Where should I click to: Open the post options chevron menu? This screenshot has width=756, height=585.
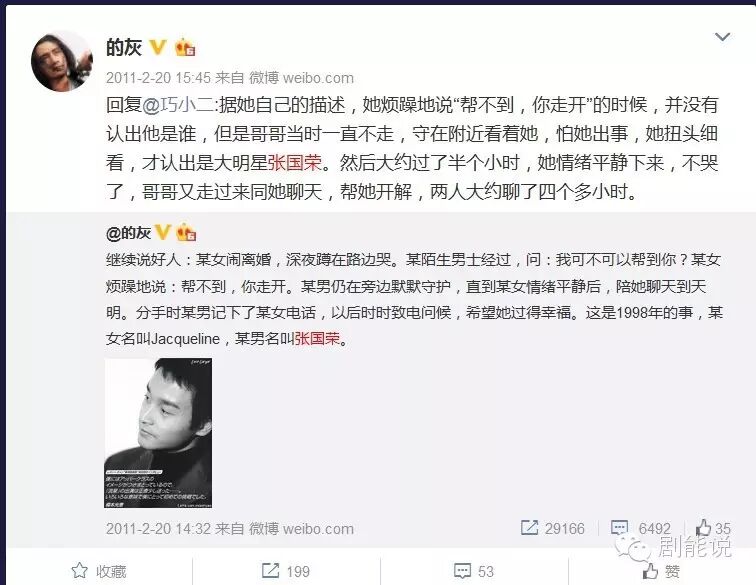(x=722, y=37)
